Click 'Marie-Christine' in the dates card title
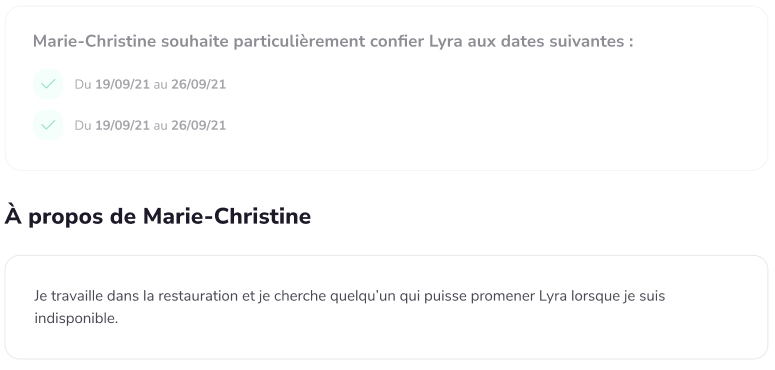775x370 pixels. tap(95, 41)
